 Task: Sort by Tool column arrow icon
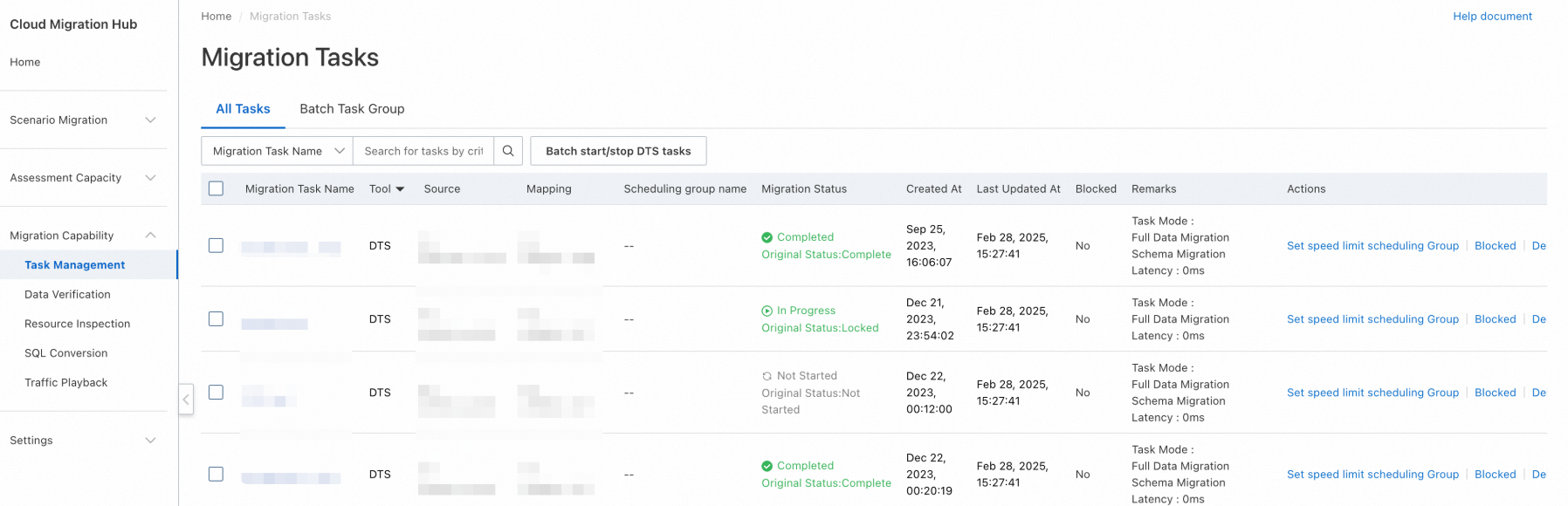pyautogui.click(x=400, y=189)
